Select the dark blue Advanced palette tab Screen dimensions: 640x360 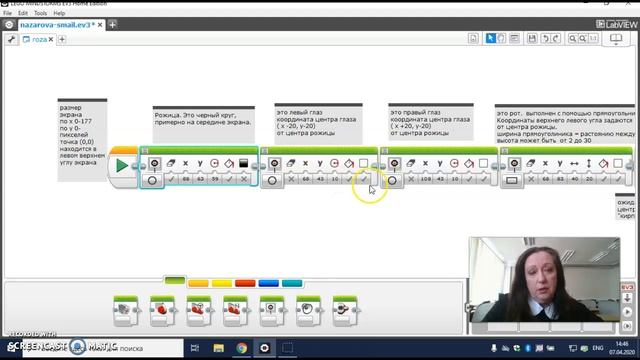click(269, 283)
